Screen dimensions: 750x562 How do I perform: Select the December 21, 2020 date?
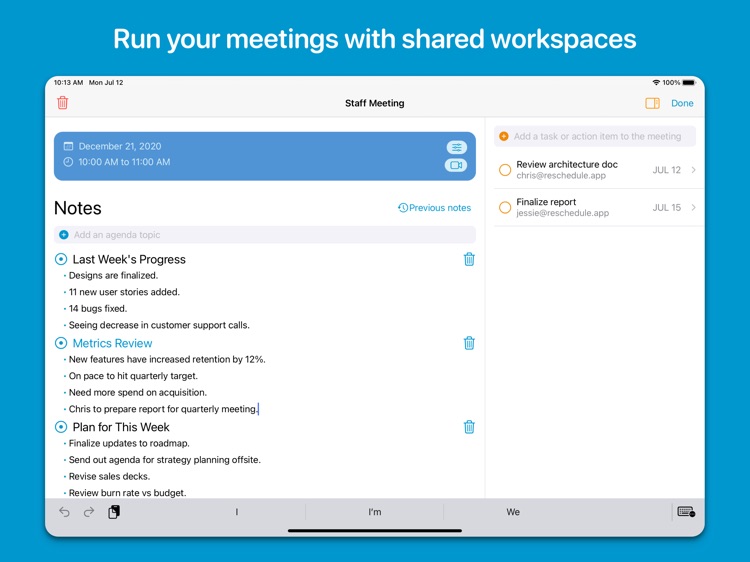(x=120, y=146)
